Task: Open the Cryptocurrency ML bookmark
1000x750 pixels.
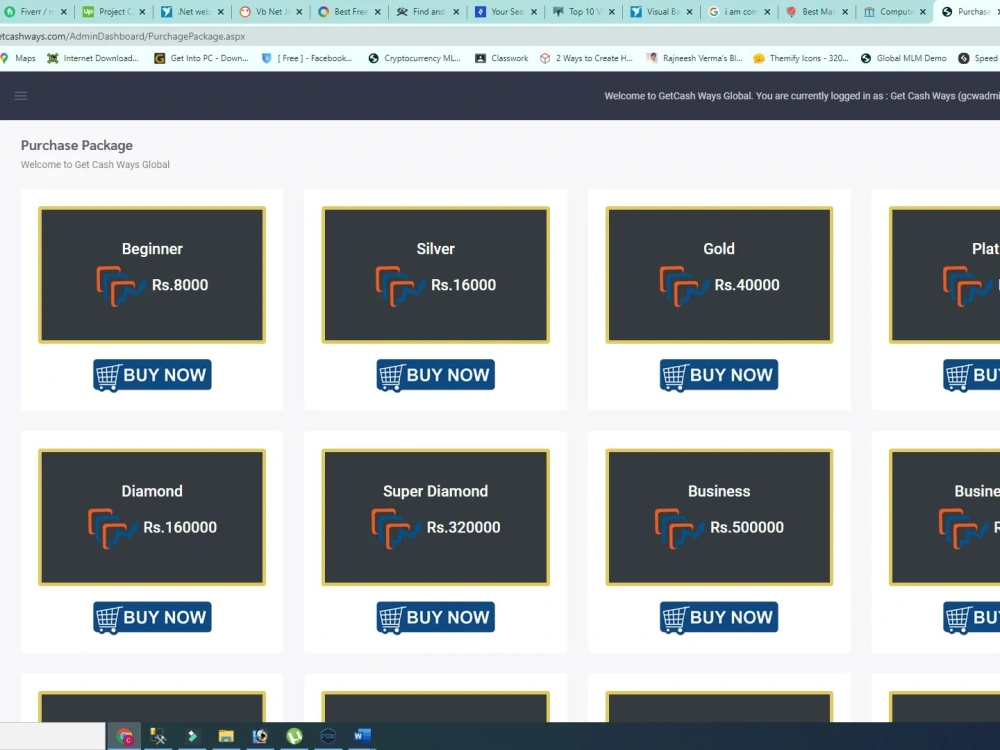Action: [415, 58]
